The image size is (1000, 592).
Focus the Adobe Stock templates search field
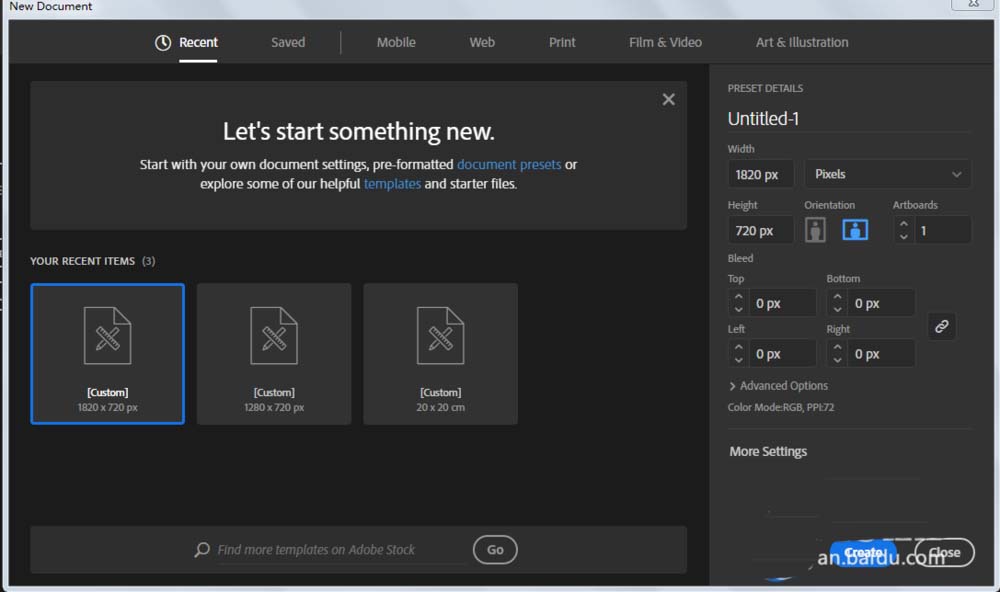(x=341, y=550)
